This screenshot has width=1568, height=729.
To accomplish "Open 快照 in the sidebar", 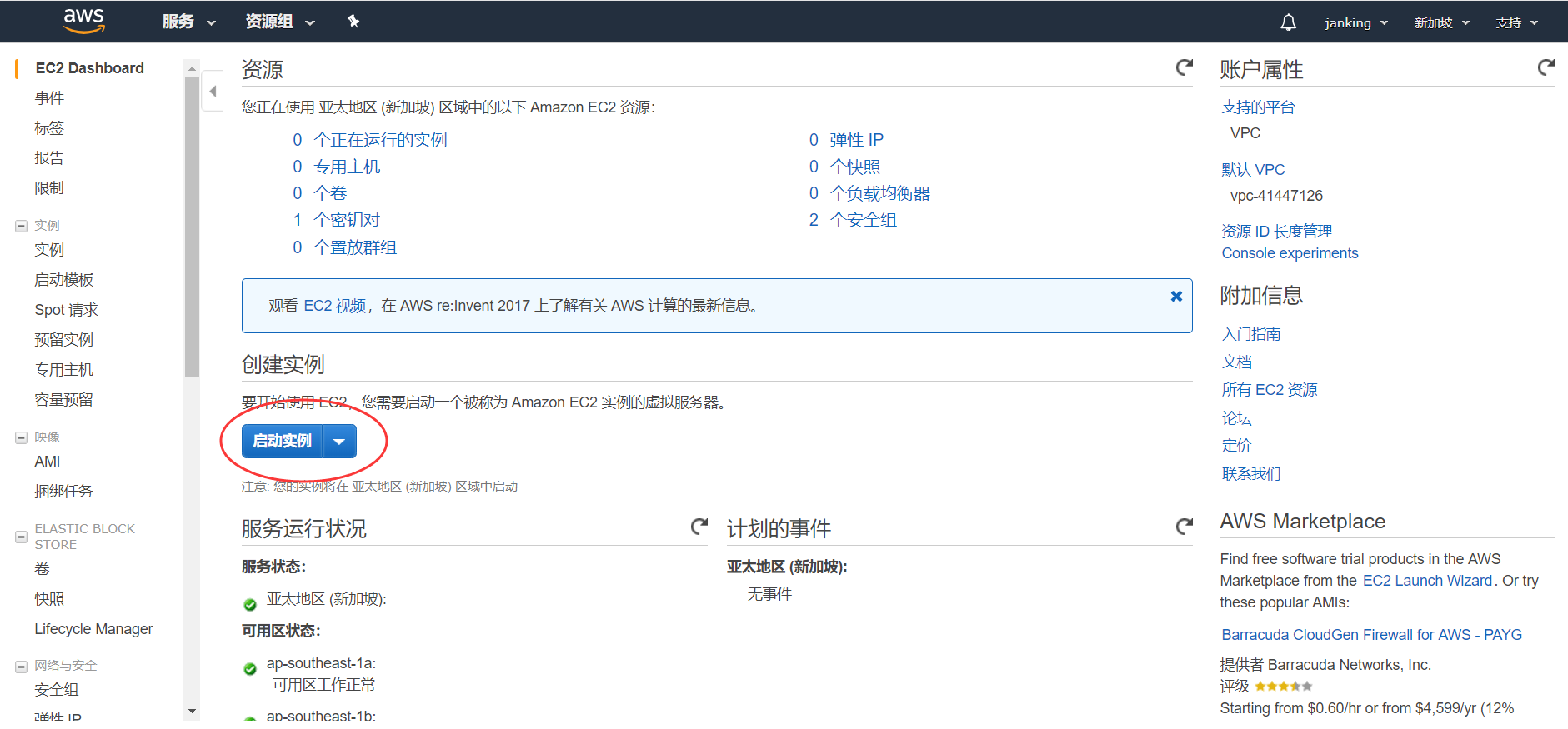I will [49, 599].
